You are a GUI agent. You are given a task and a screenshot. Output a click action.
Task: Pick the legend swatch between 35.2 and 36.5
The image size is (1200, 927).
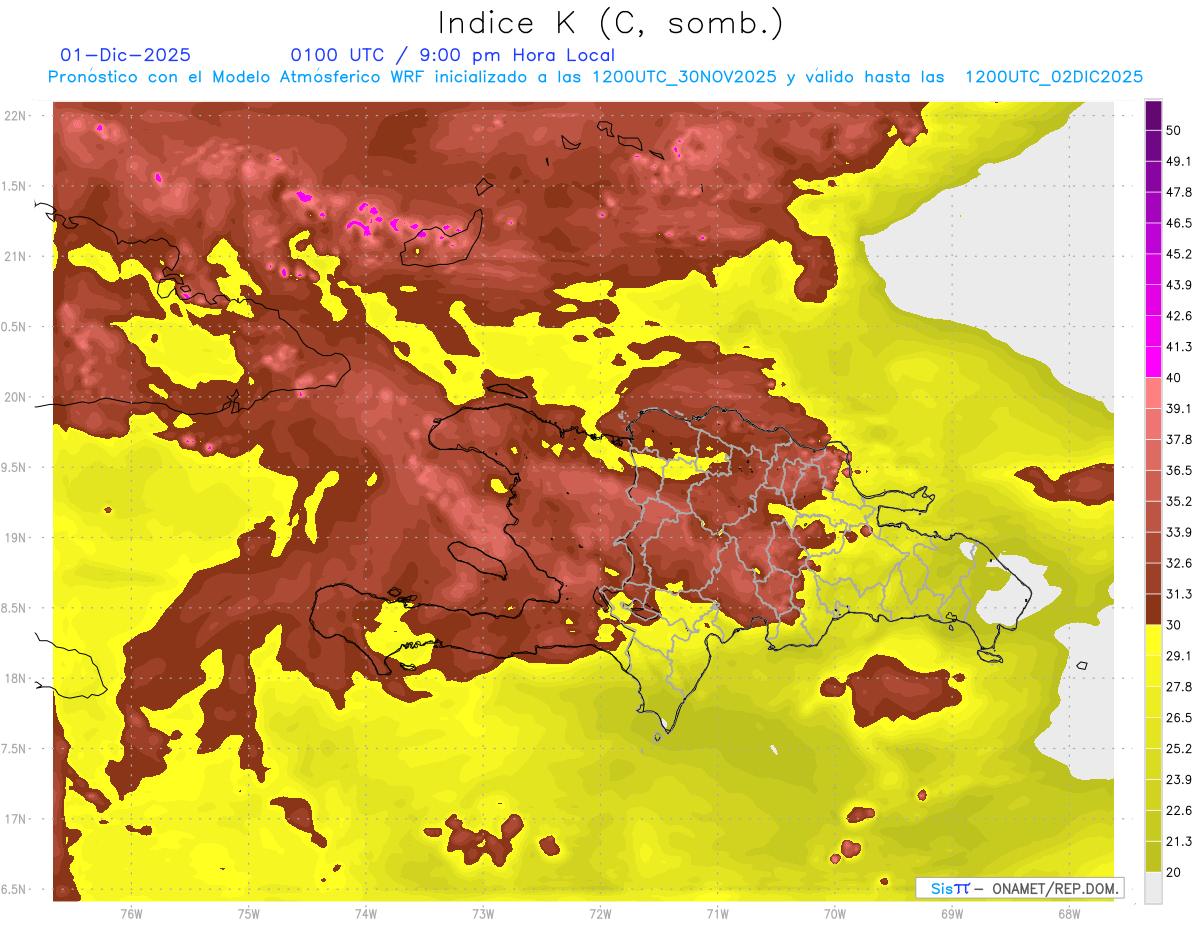1153,486
